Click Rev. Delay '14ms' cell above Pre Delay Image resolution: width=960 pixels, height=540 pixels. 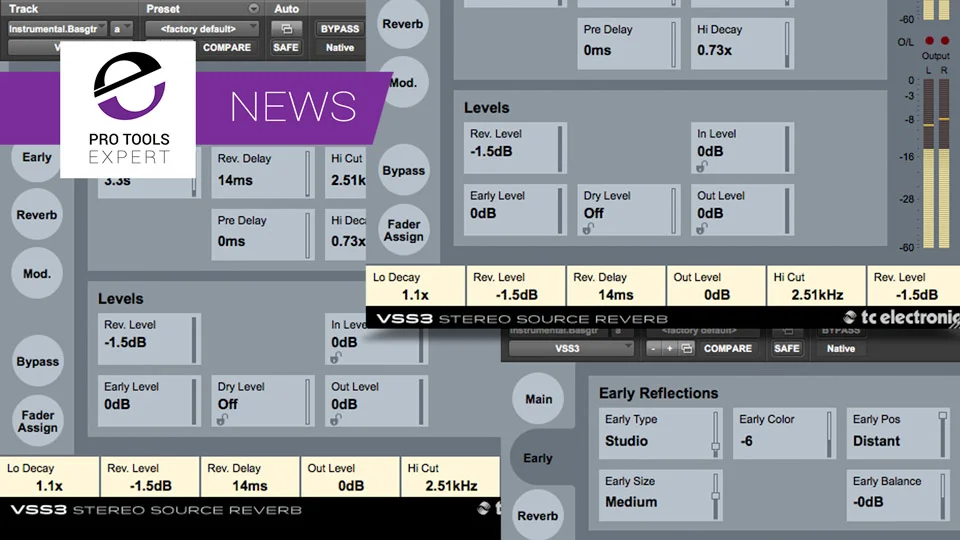262,173
